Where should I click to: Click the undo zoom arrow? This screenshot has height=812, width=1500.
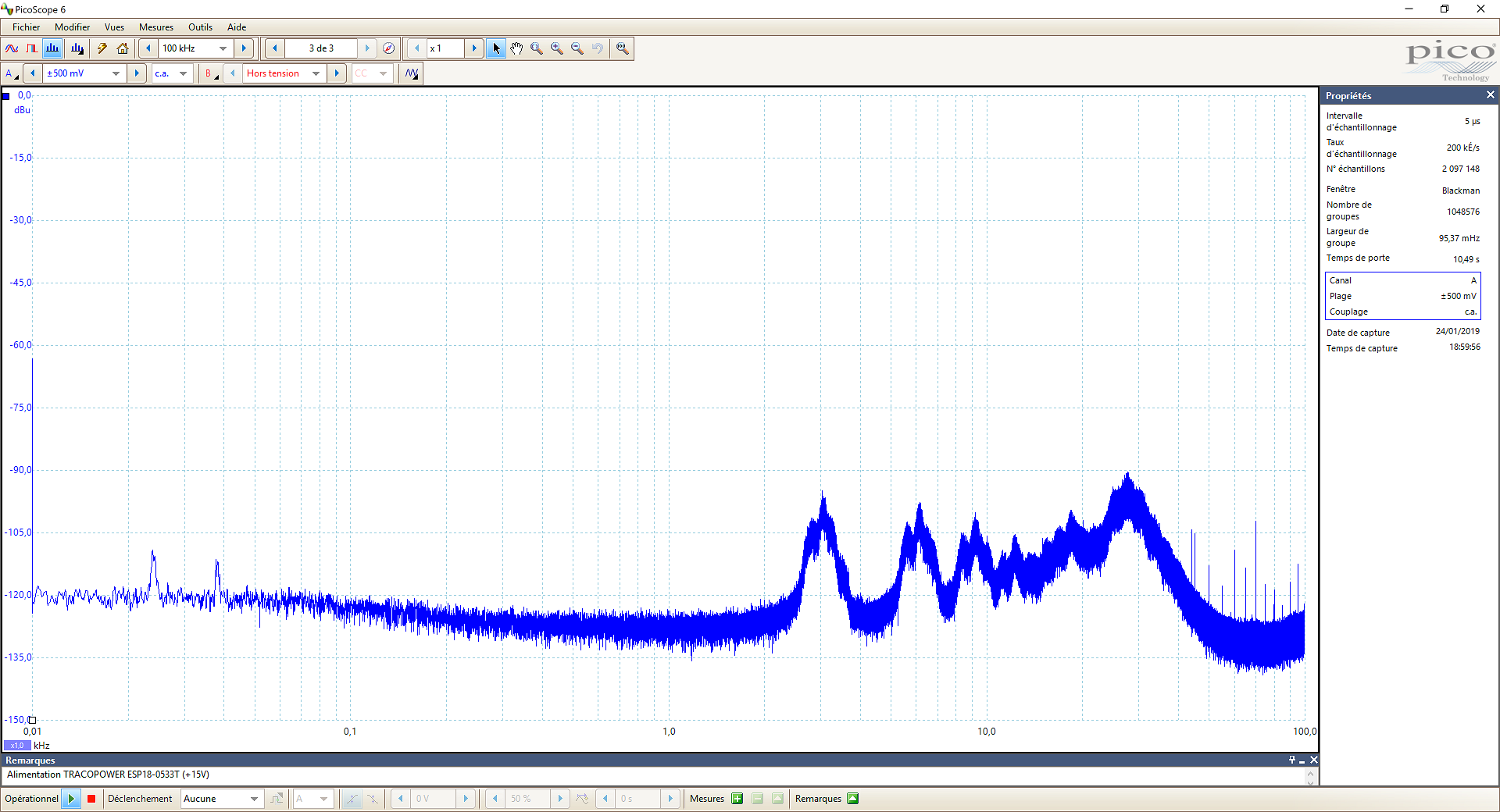tap(598, 48)
